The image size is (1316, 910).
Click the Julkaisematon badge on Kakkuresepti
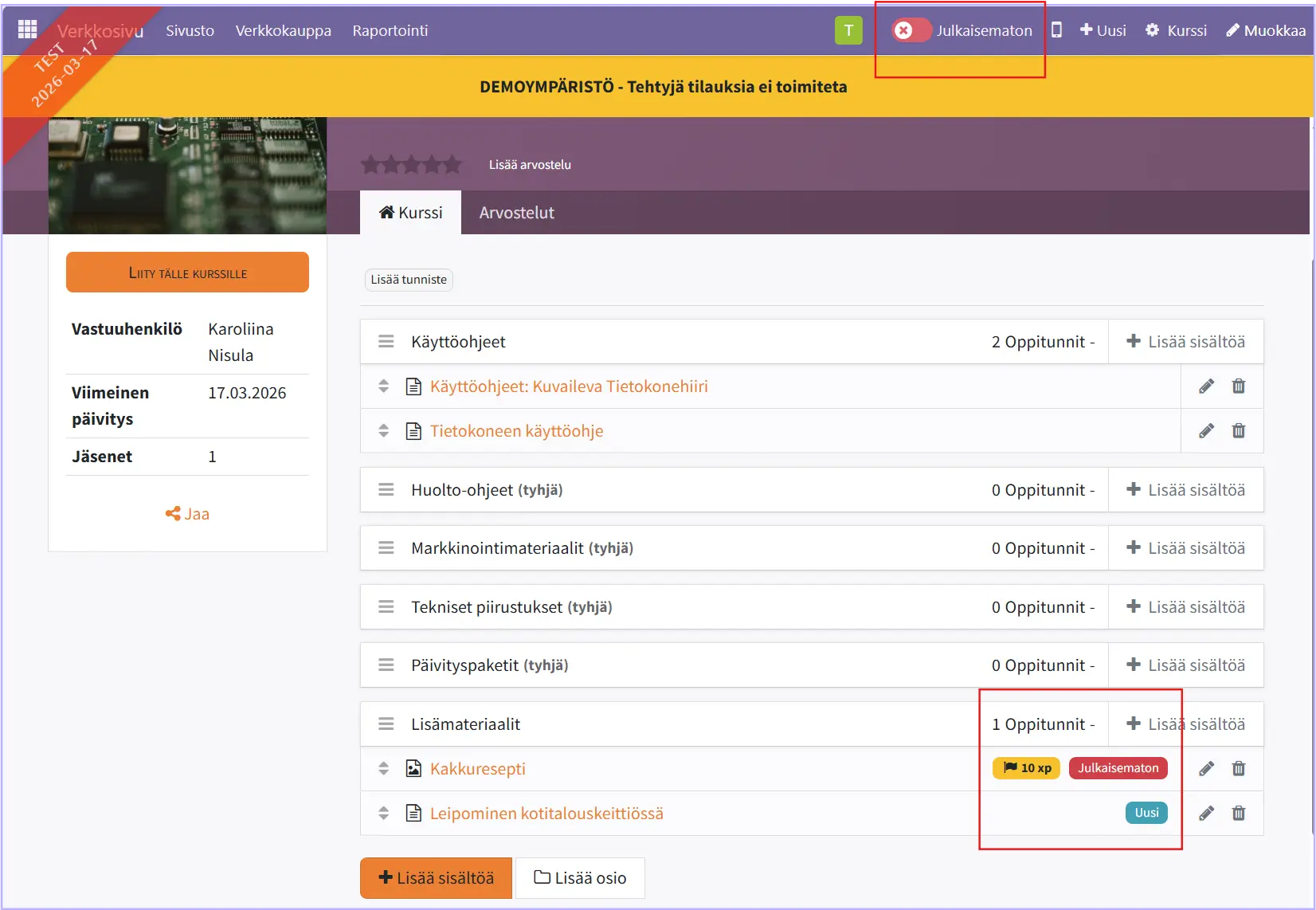pos(1118,768)
